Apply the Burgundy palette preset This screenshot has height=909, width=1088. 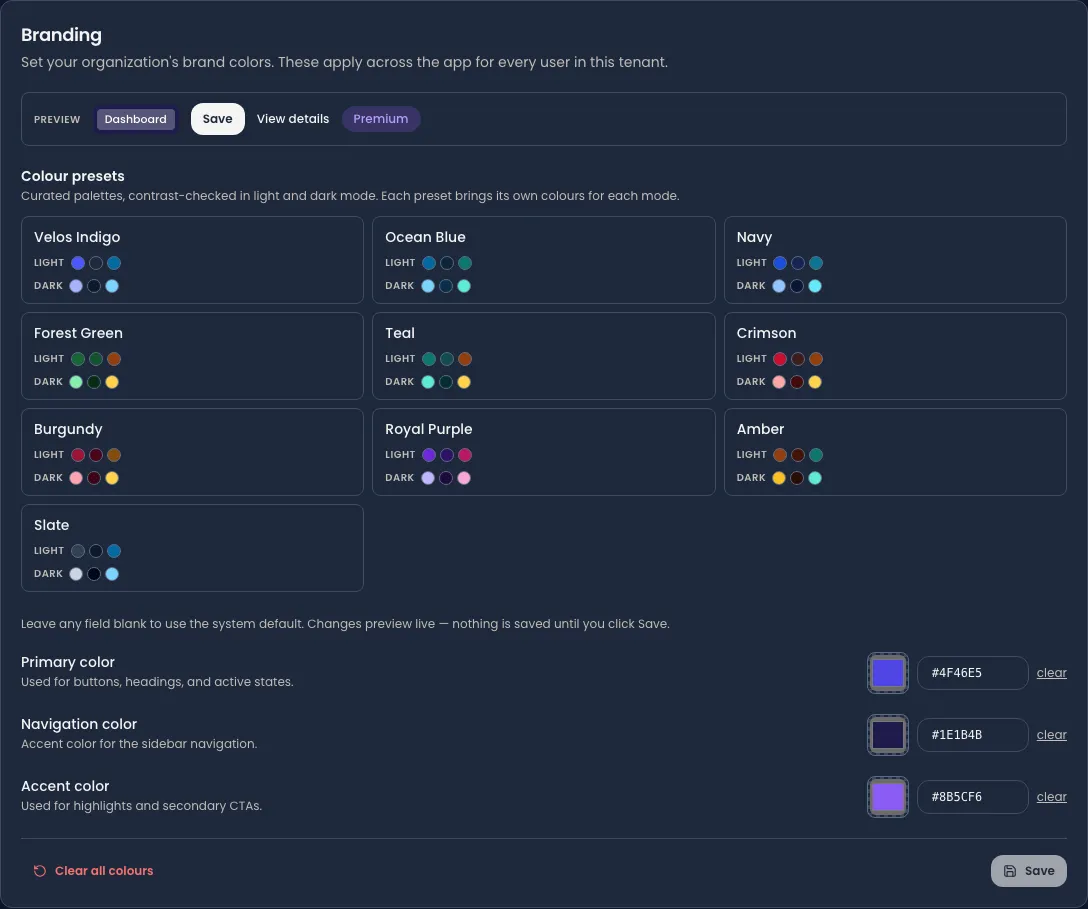pos(192,452)
